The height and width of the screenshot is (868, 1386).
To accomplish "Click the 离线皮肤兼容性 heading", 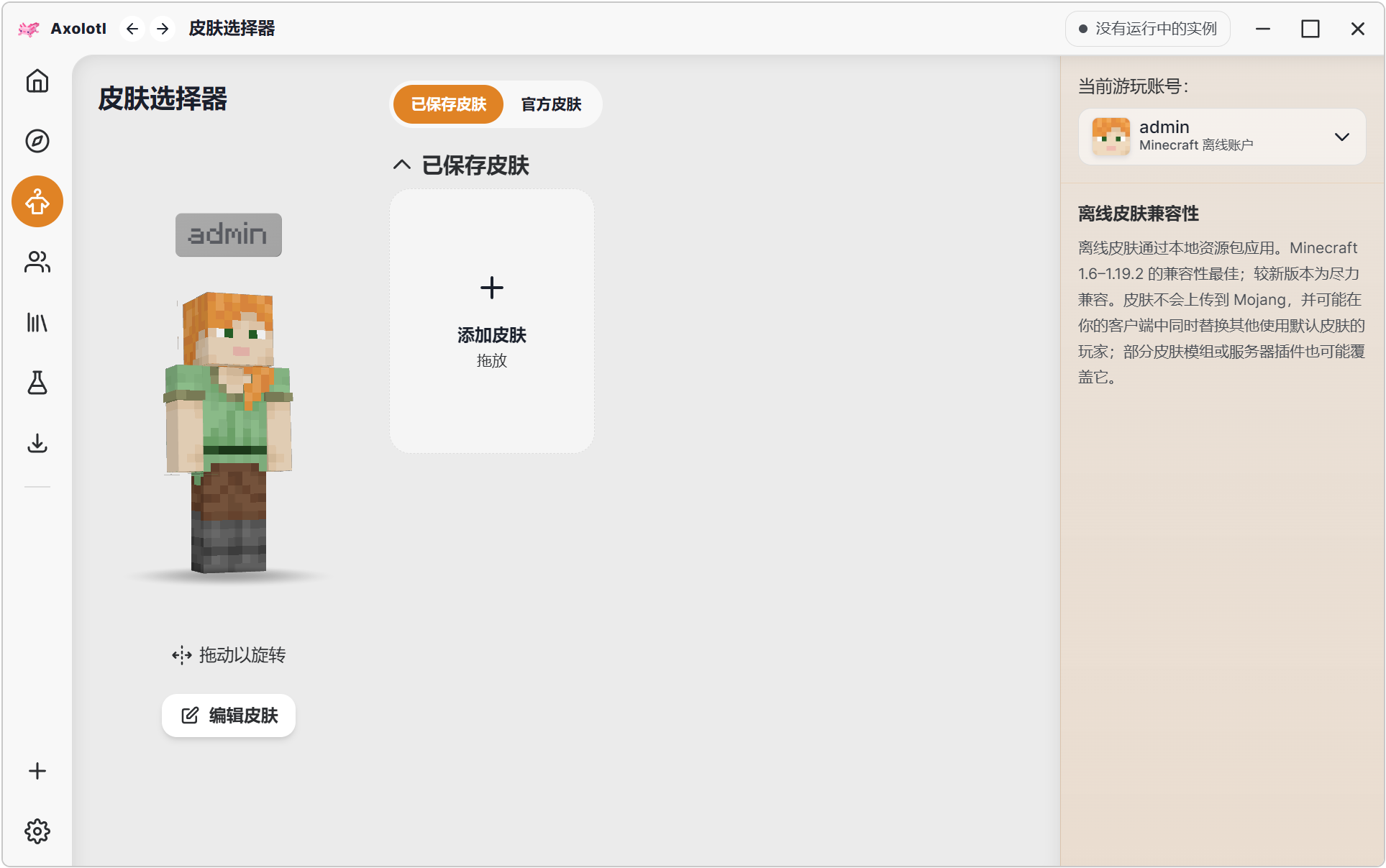I will click(1139, 214).
